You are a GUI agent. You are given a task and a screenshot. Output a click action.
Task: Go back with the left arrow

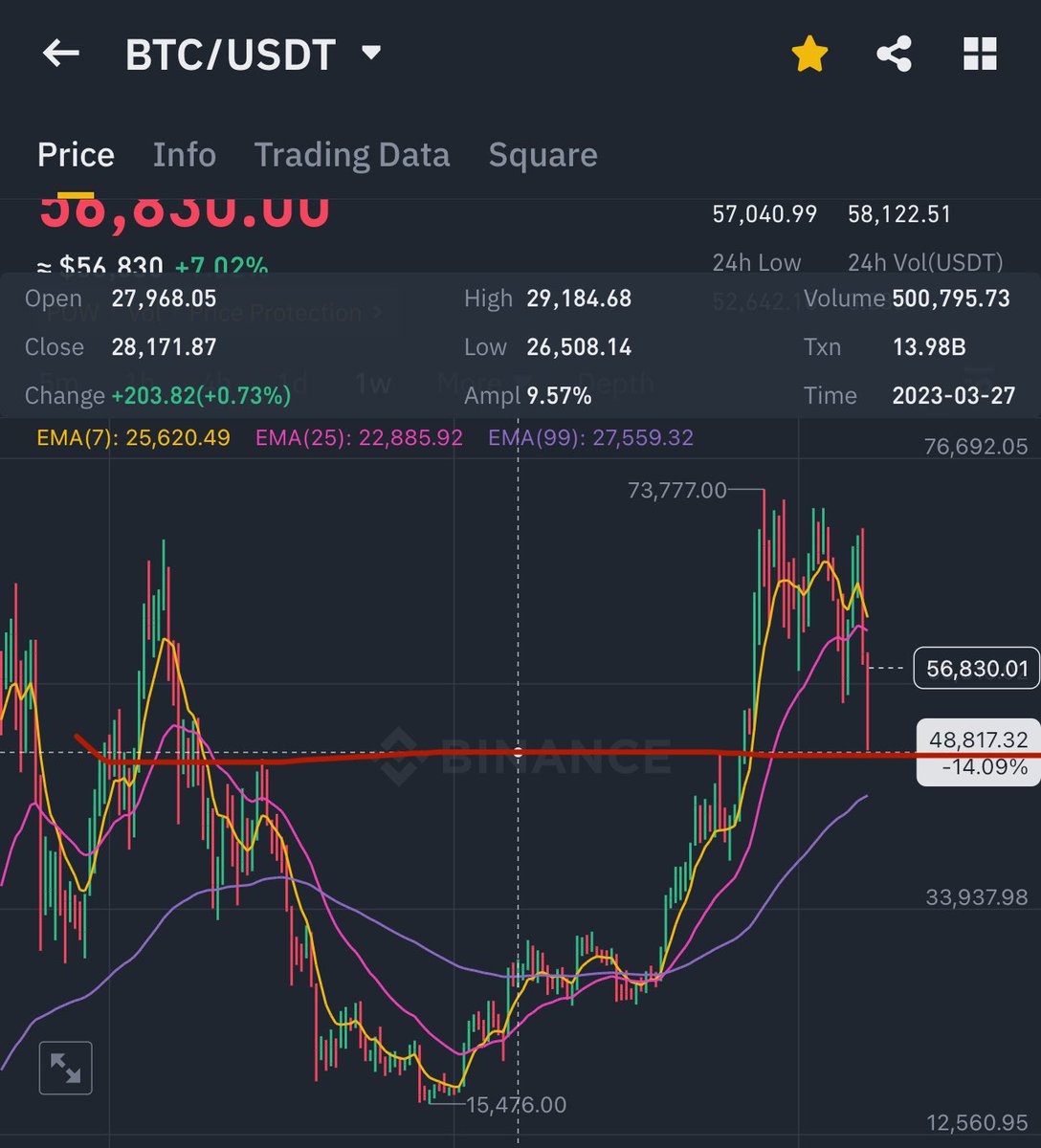click(61, 54)
